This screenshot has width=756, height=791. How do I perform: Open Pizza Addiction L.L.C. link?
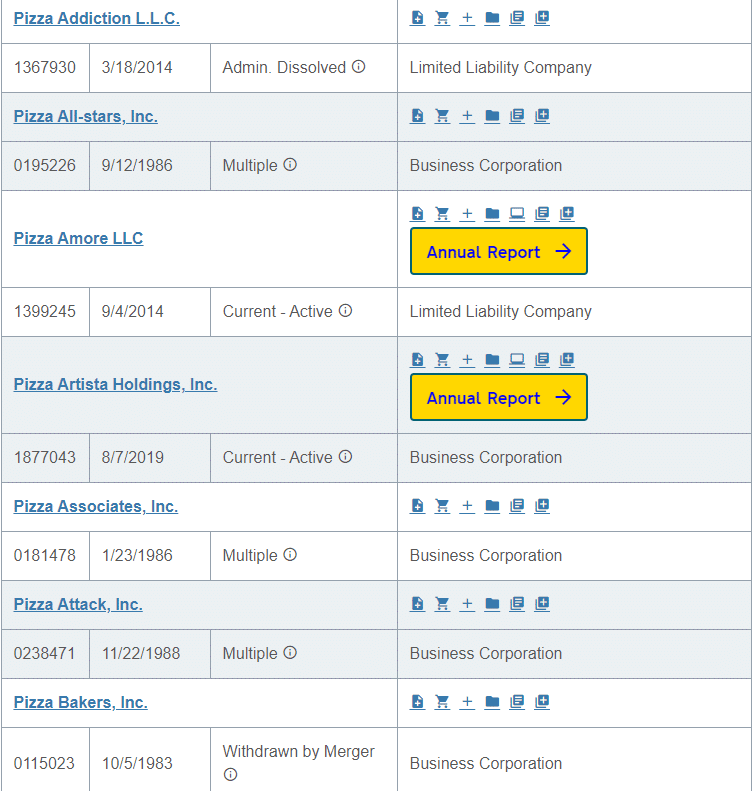(96, 18)
